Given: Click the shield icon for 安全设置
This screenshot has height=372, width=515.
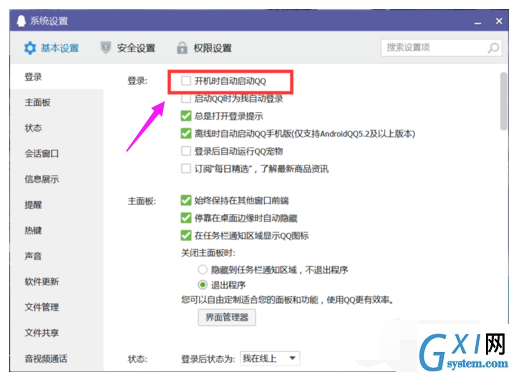Looking at the screenshot, I should (x=105, y=48).
